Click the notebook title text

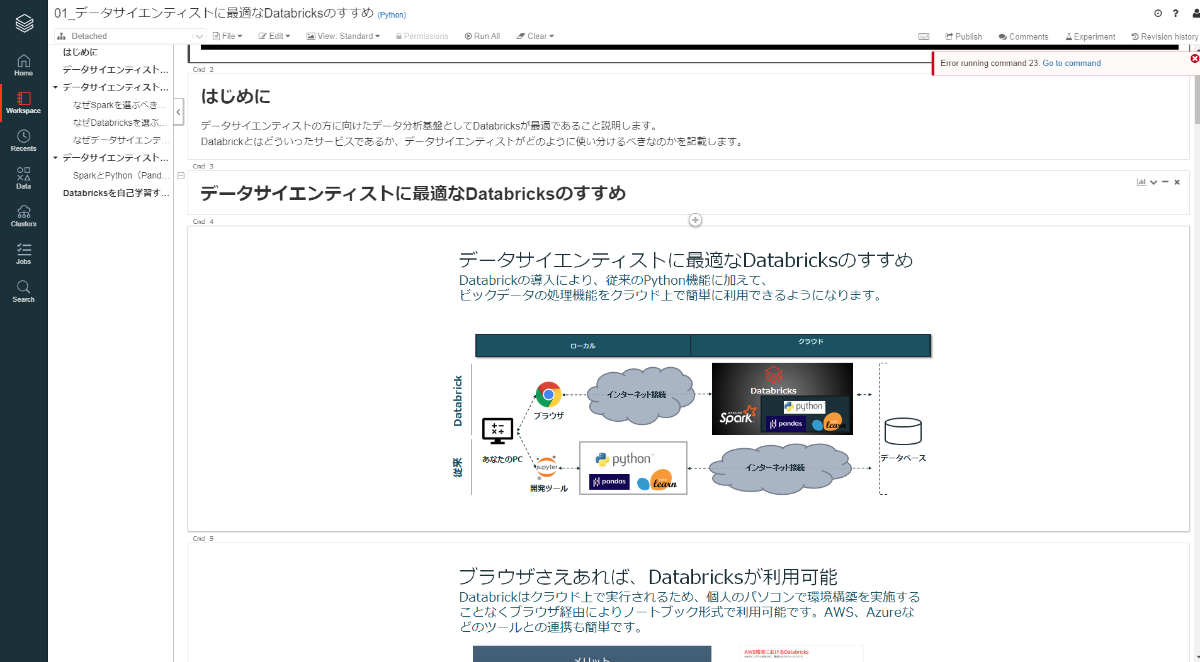click(x=214, y=14)
